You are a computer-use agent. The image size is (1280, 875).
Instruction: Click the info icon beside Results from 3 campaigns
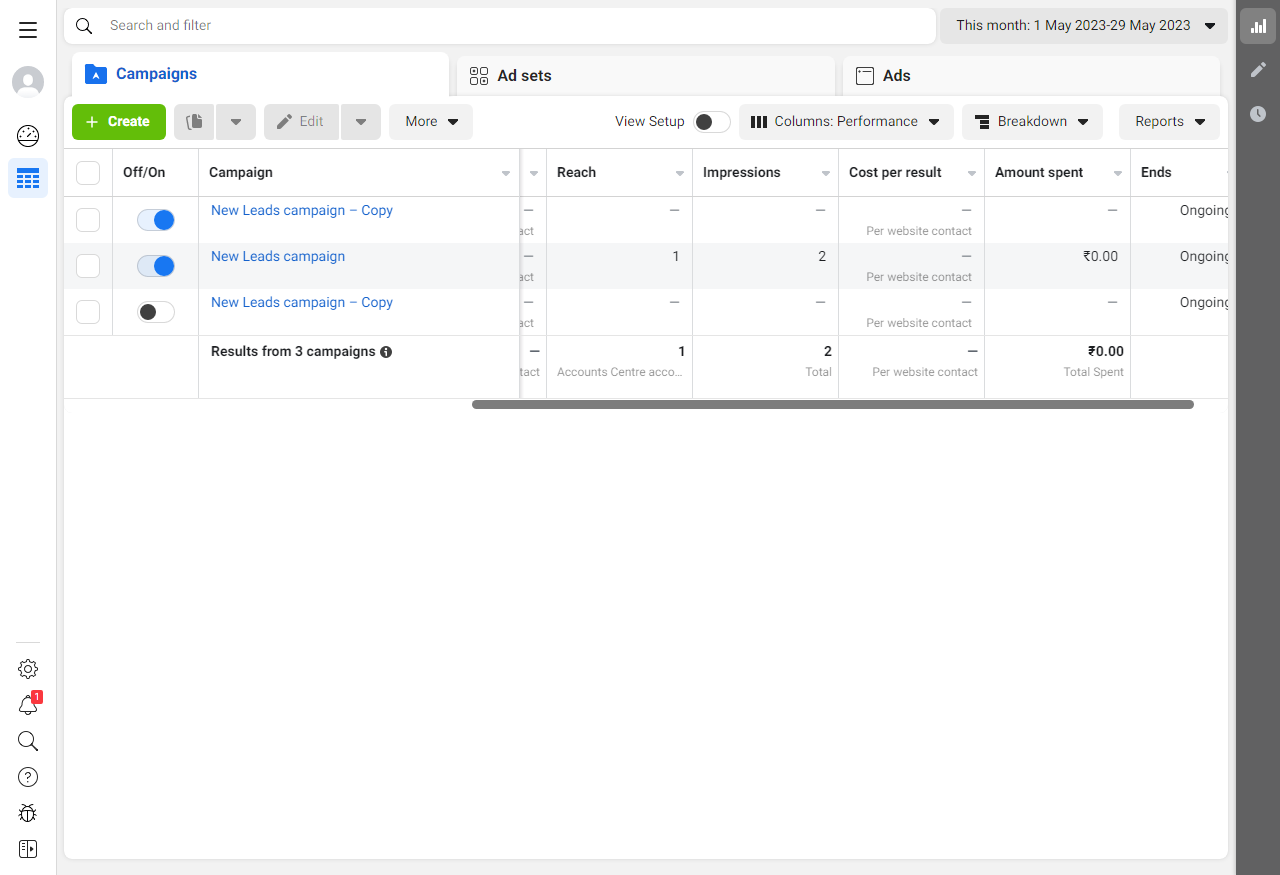[x=386, y=352]
